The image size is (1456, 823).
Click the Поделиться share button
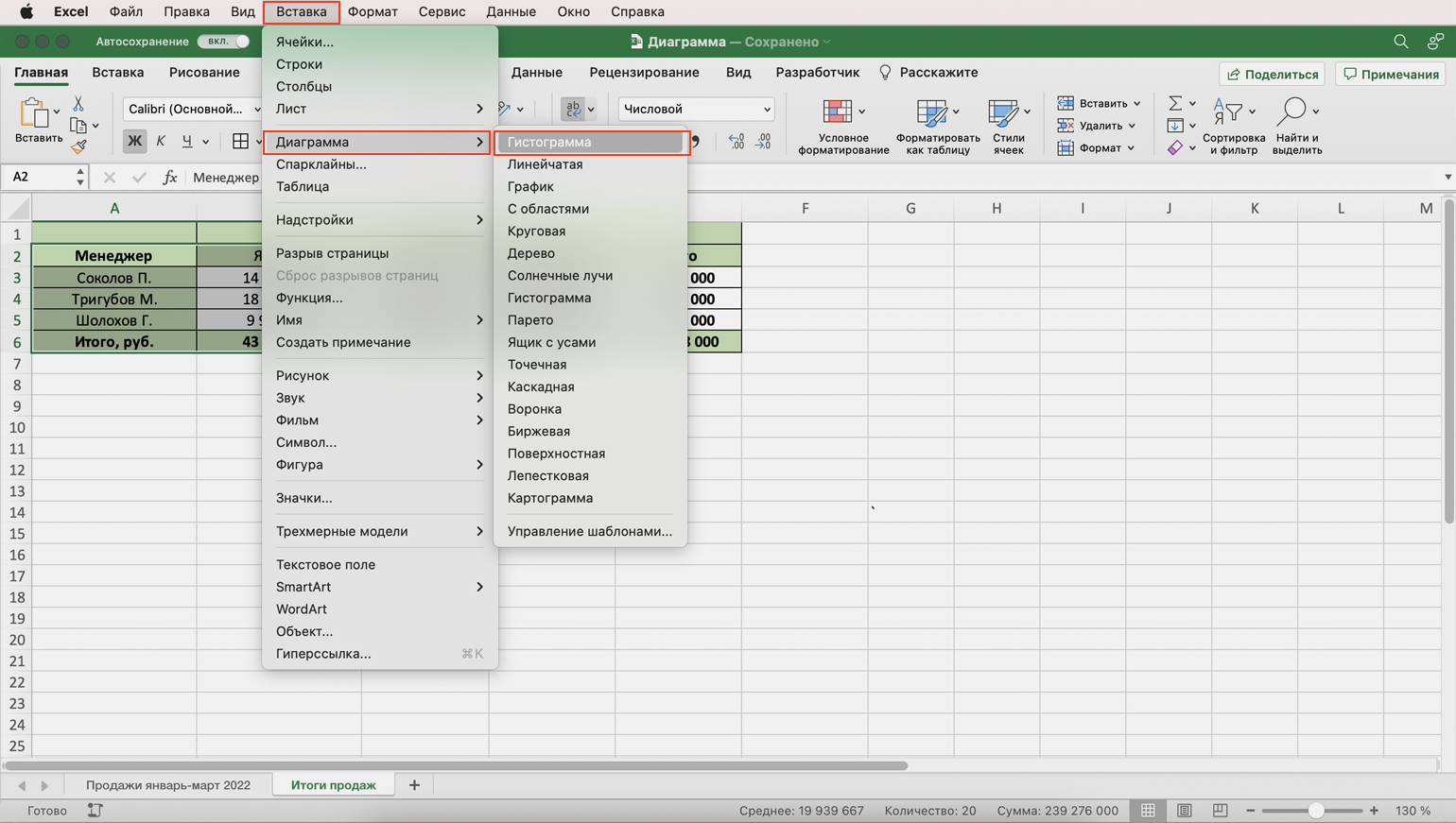point(1273,74)
